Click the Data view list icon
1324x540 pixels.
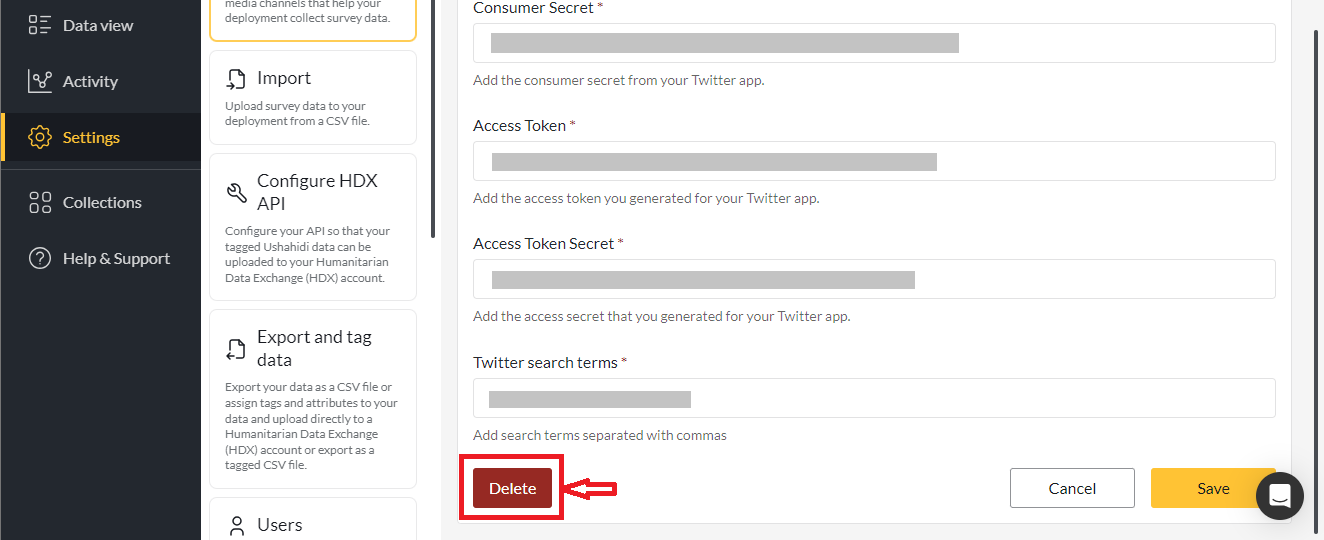[x=40, y=25]
